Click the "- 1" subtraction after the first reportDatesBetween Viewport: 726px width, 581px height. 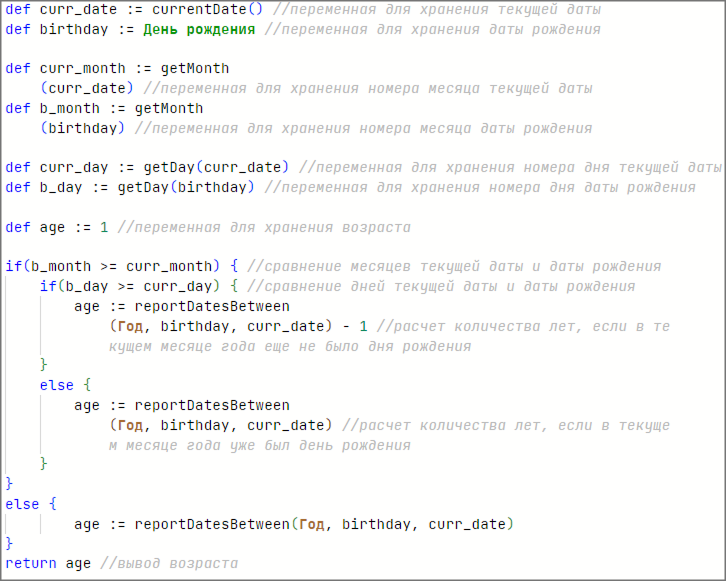[x=355, y=326]
